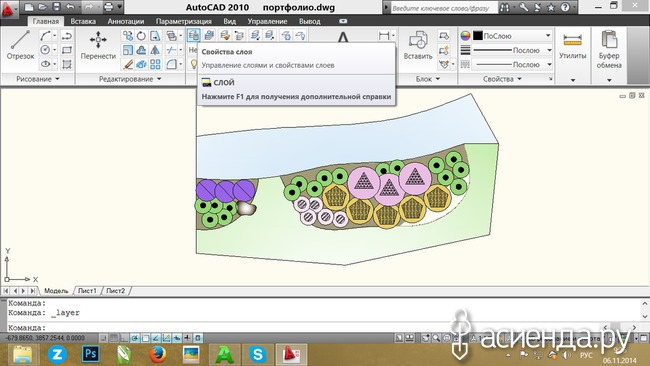Click the Mirror tool icon
Image resolution: width=650 pixels, height=366 pixels.
tap(155, 50)
